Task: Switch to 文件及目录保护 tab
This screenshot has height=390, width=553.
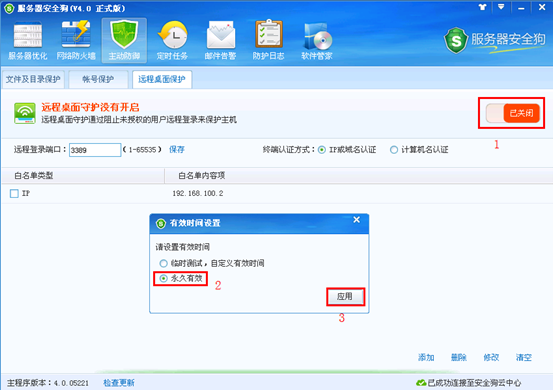Action: pyautogui.click(x=33, y=79)
